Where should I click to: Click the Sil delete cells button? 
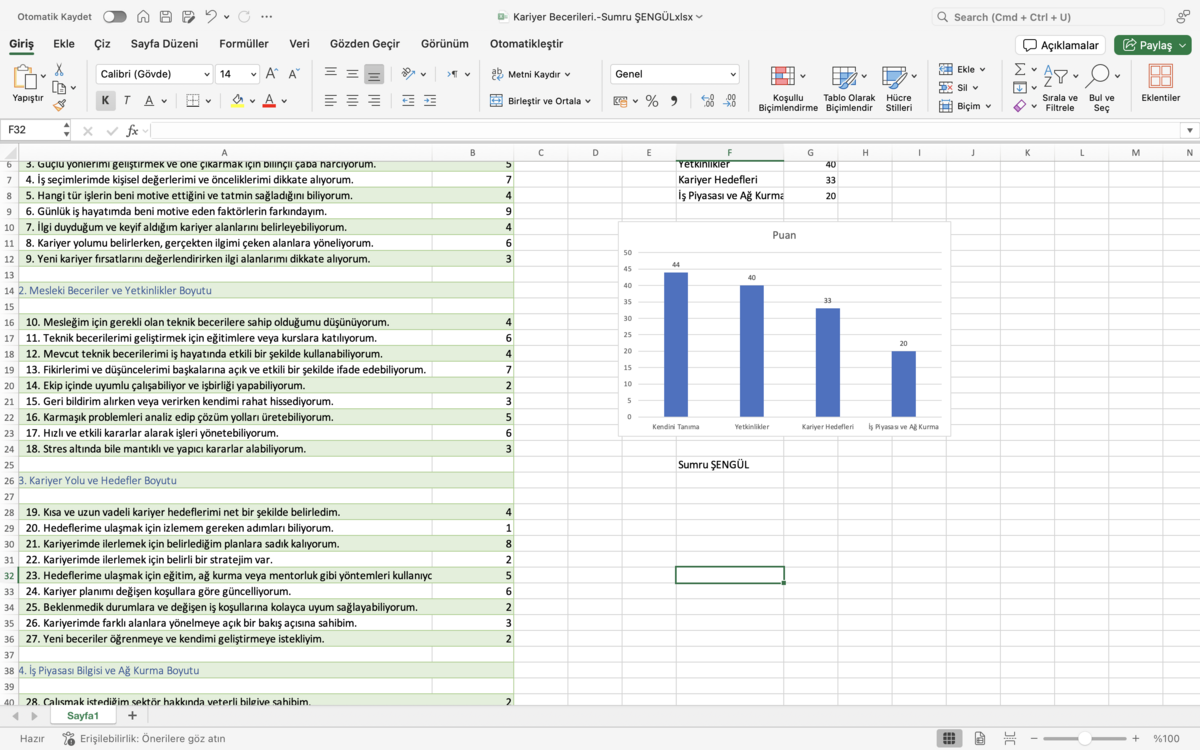957,87
